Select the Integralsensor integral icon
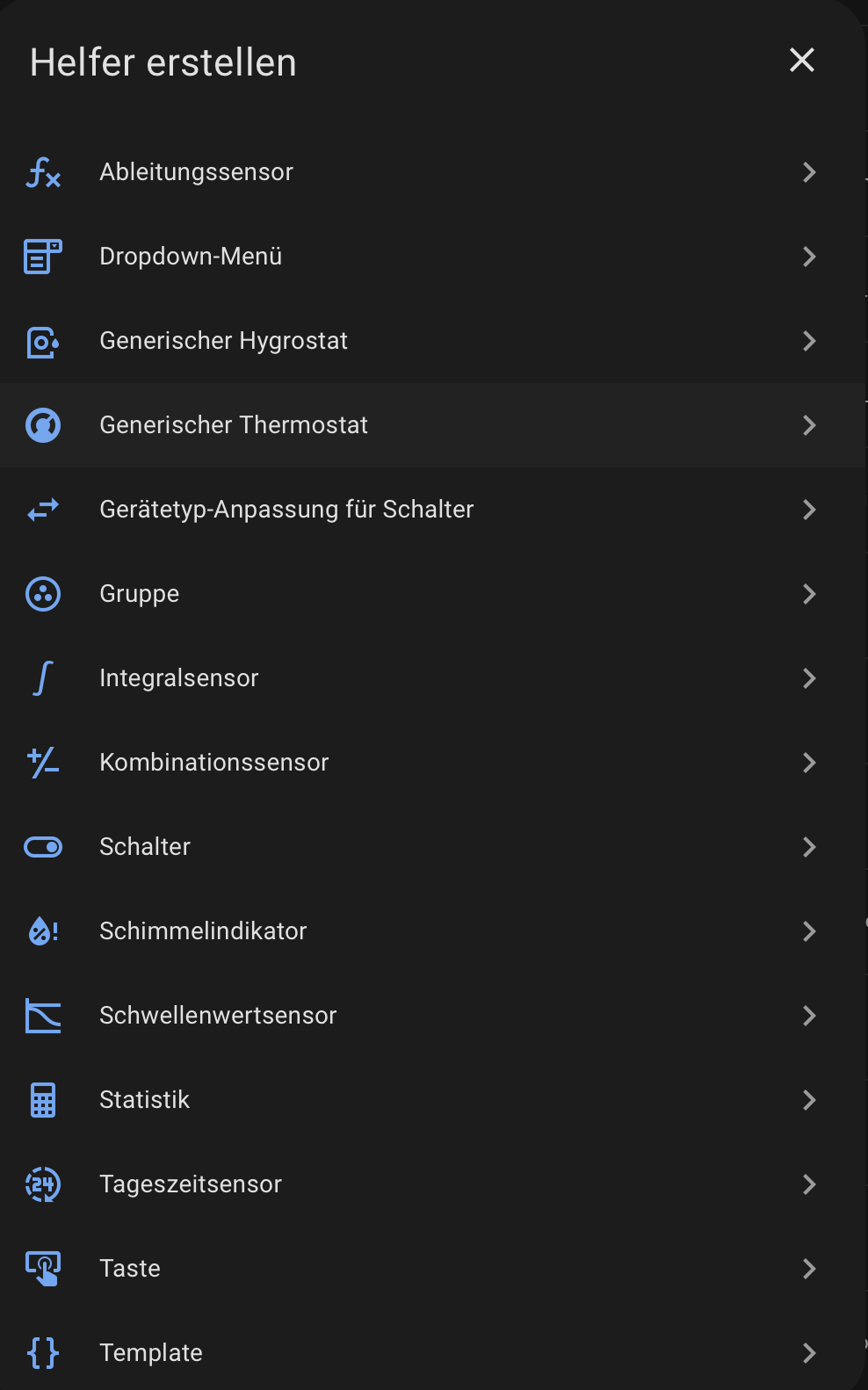868x1390 pixels. coord(43,678)
